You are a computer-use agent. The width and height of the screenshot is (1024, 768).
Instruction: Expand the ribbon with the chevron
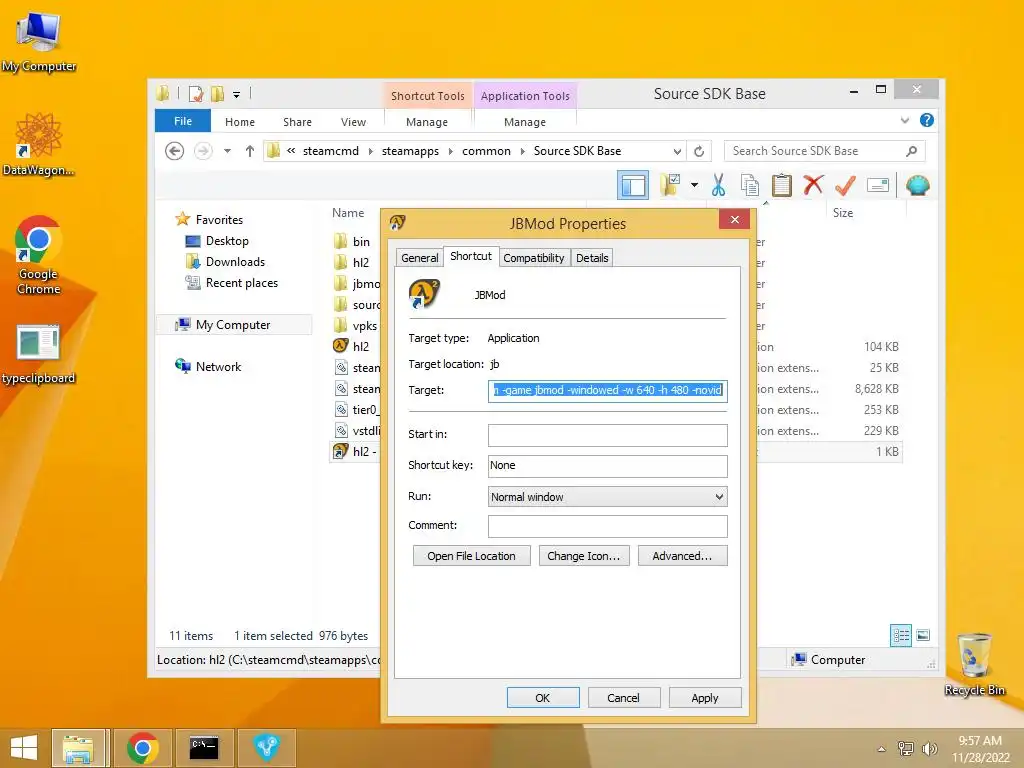tap(904, 120)
